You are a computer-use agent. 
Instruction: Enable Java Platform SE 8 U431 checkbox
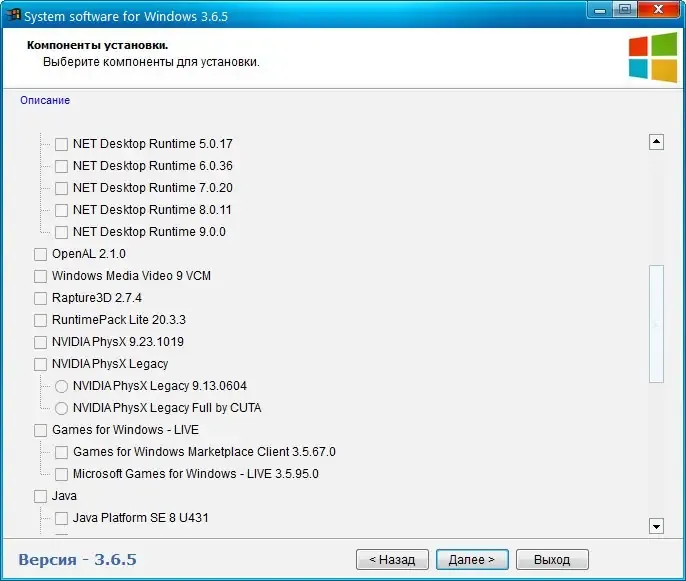[61, 518]
